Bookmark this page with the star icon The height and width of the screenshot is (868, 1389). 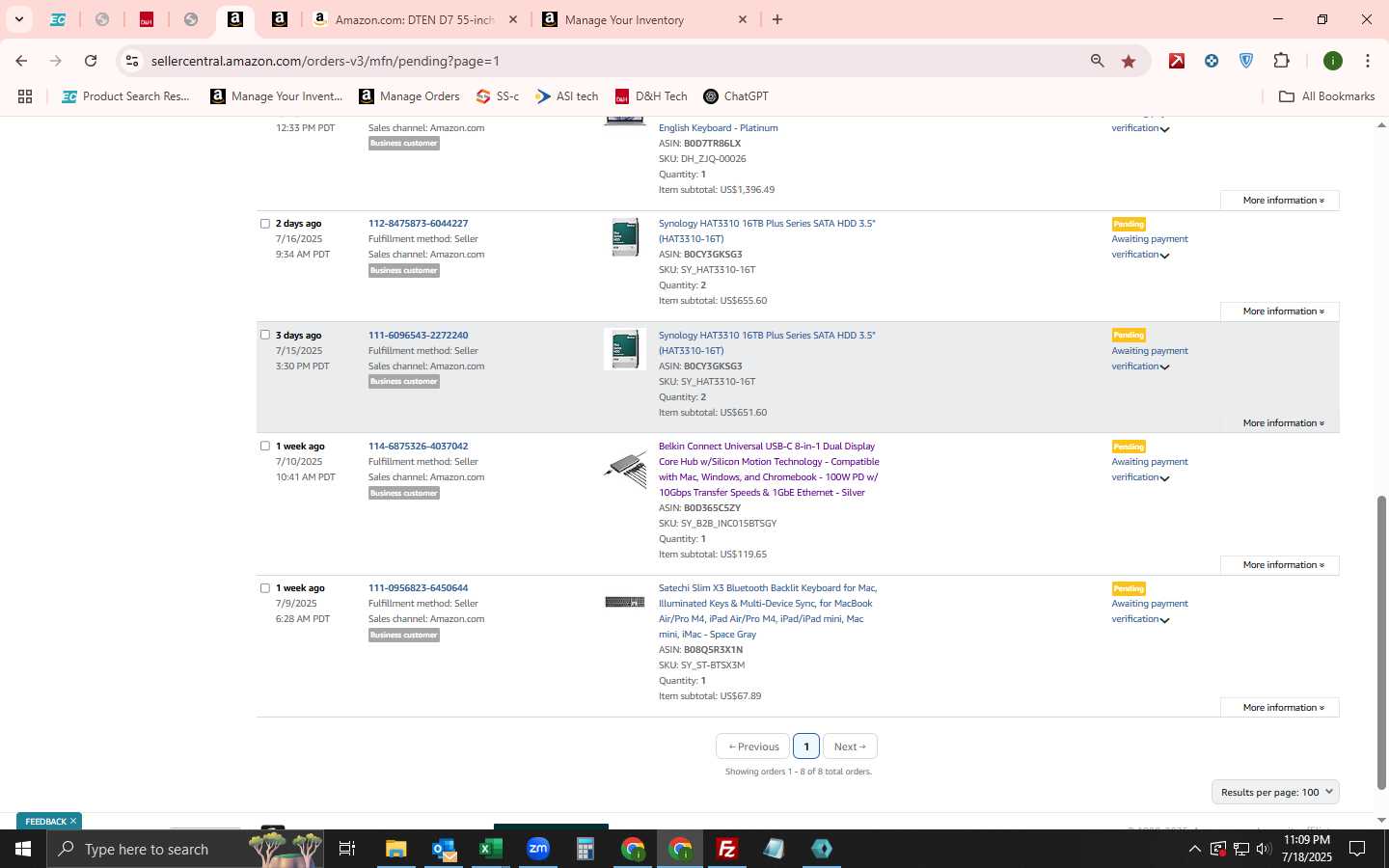[1129, 61]
